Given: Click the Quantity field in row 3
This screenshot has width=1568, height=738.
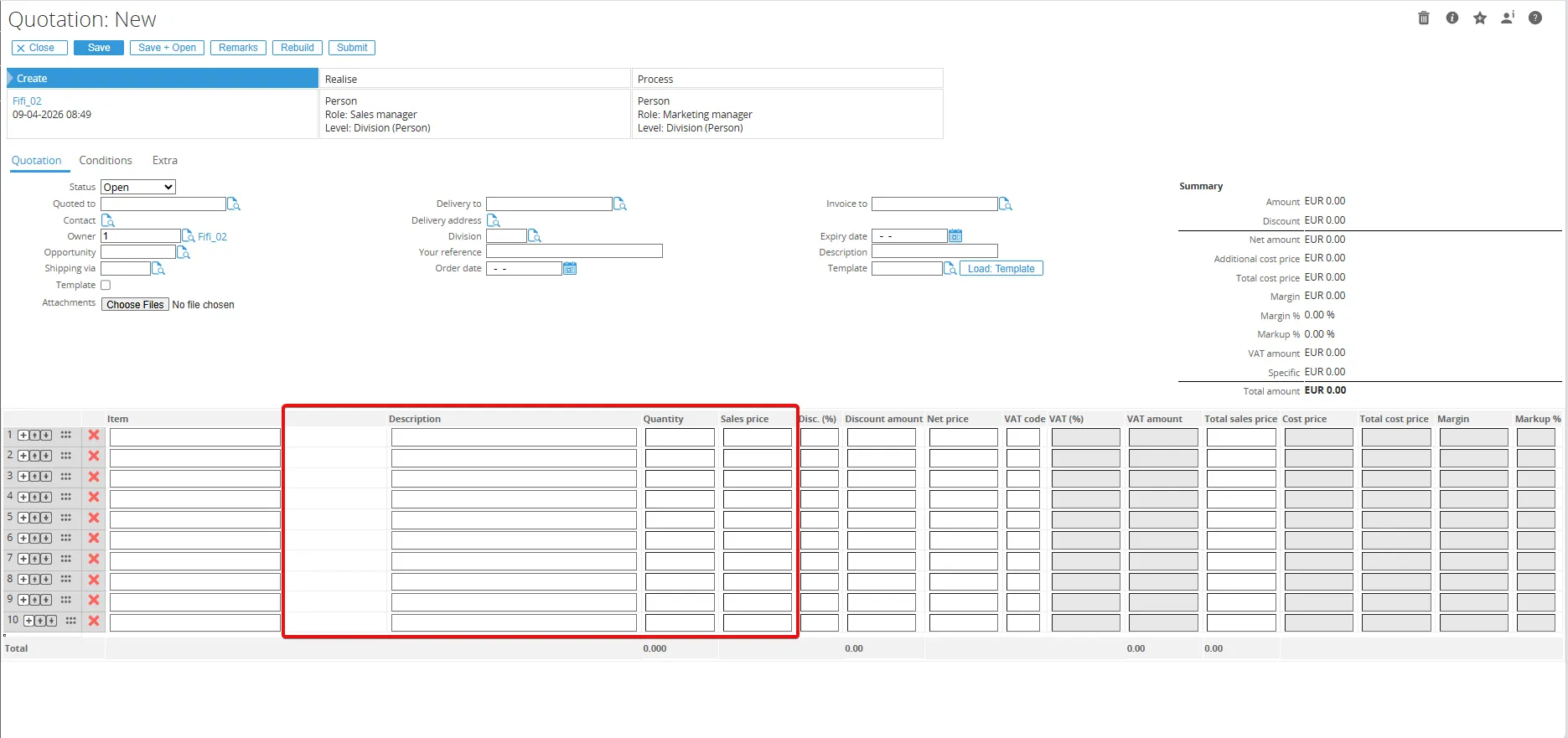Looking at the screenshot, I should click(x=680, y=478).
